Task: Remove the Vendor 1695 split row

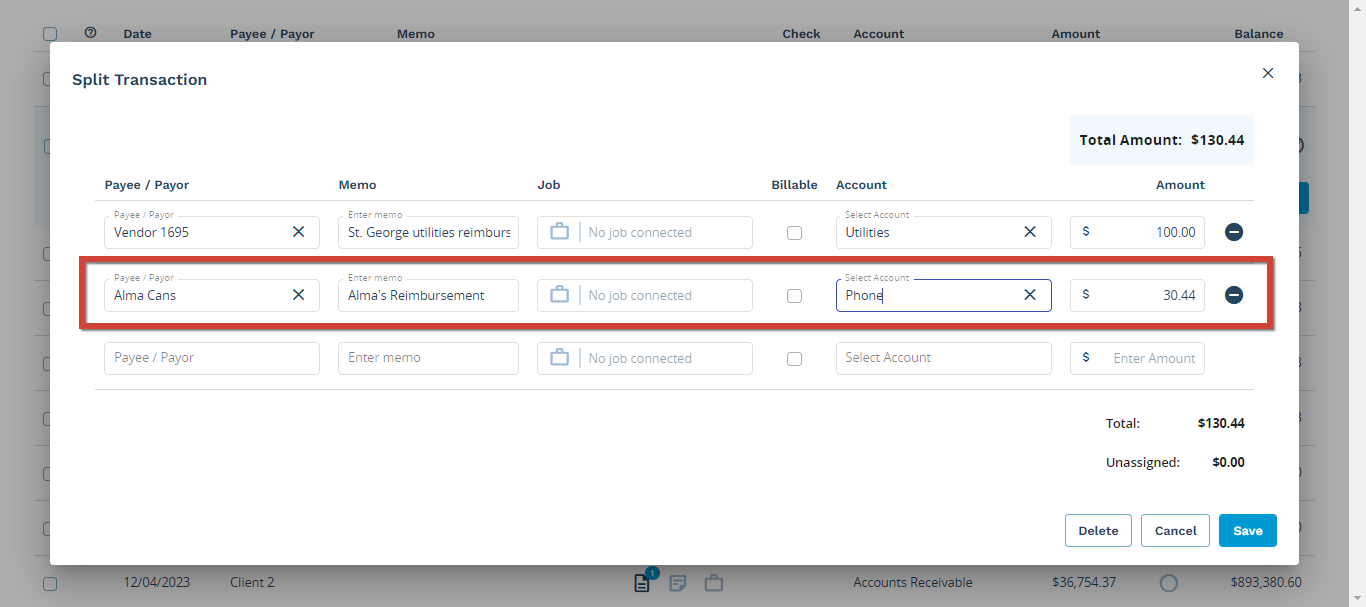Action: click(x=1234, y=232)
